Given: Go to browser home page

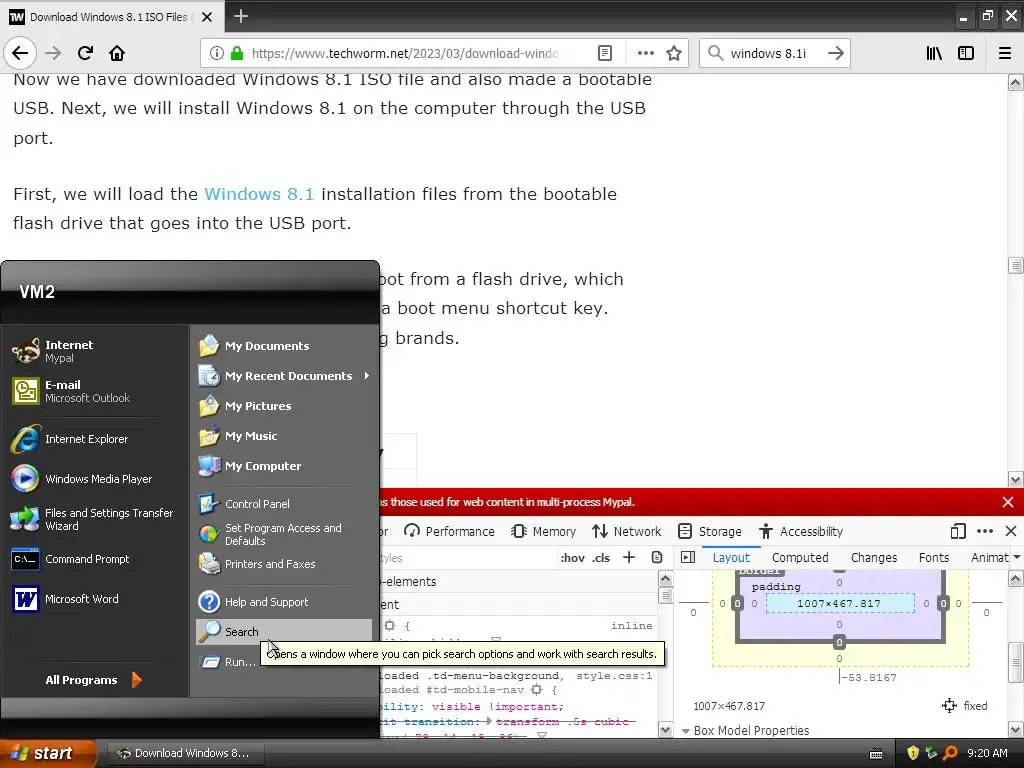Looking at the screenshot, I should point(117,53).
